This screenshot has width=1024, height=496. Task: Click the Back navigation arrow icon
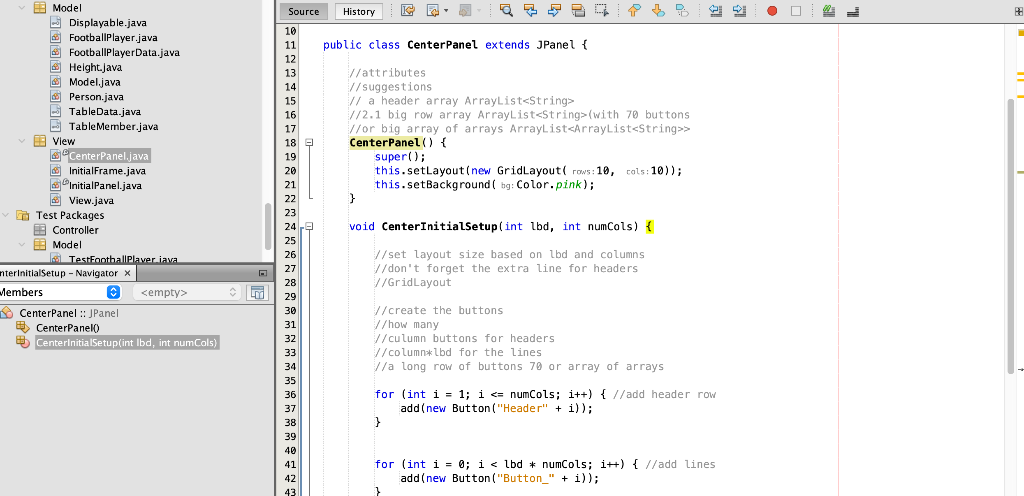(432, 11)
